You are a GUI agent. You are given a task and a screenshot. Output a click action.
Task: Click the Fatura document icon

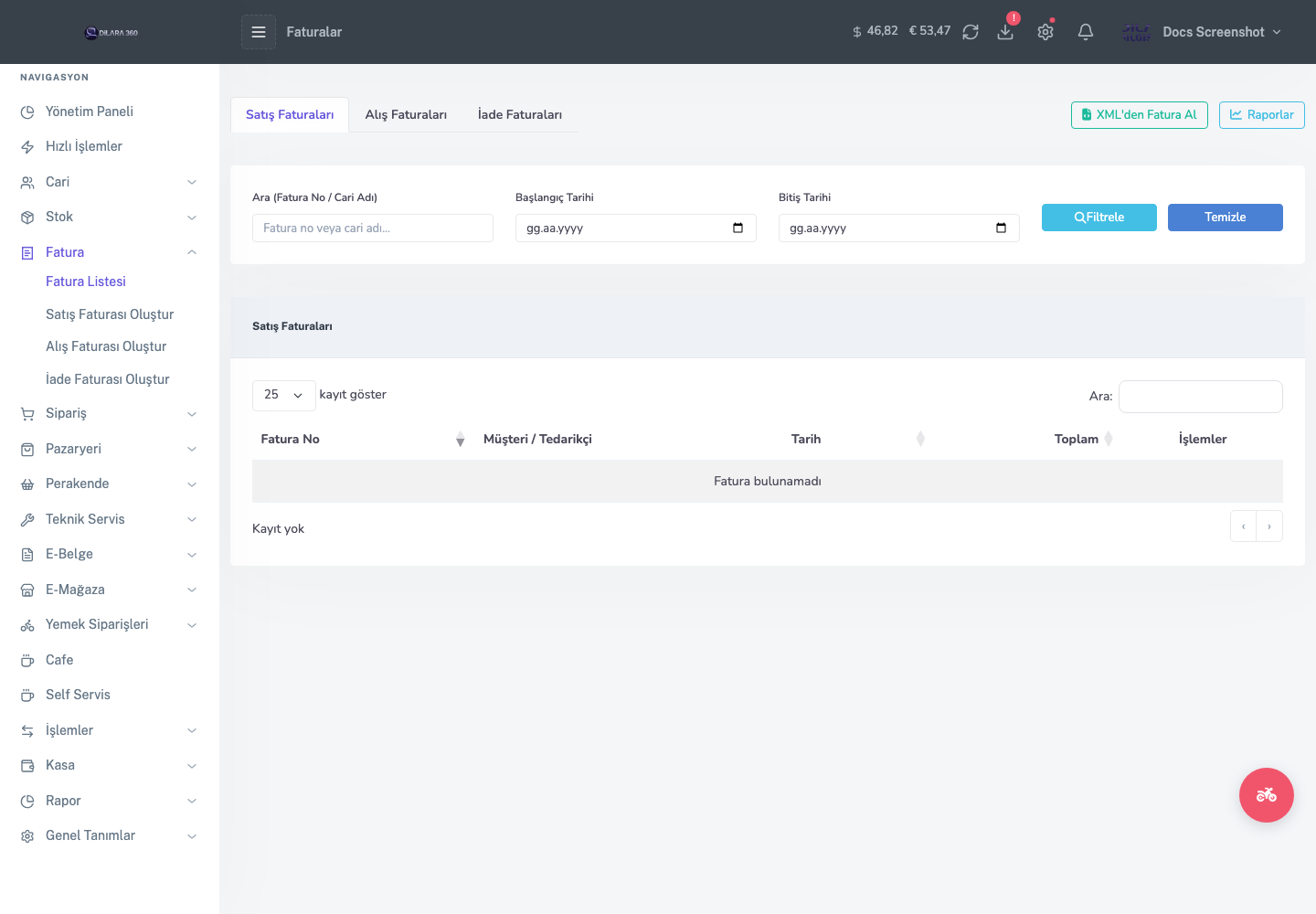pos(27,253)
